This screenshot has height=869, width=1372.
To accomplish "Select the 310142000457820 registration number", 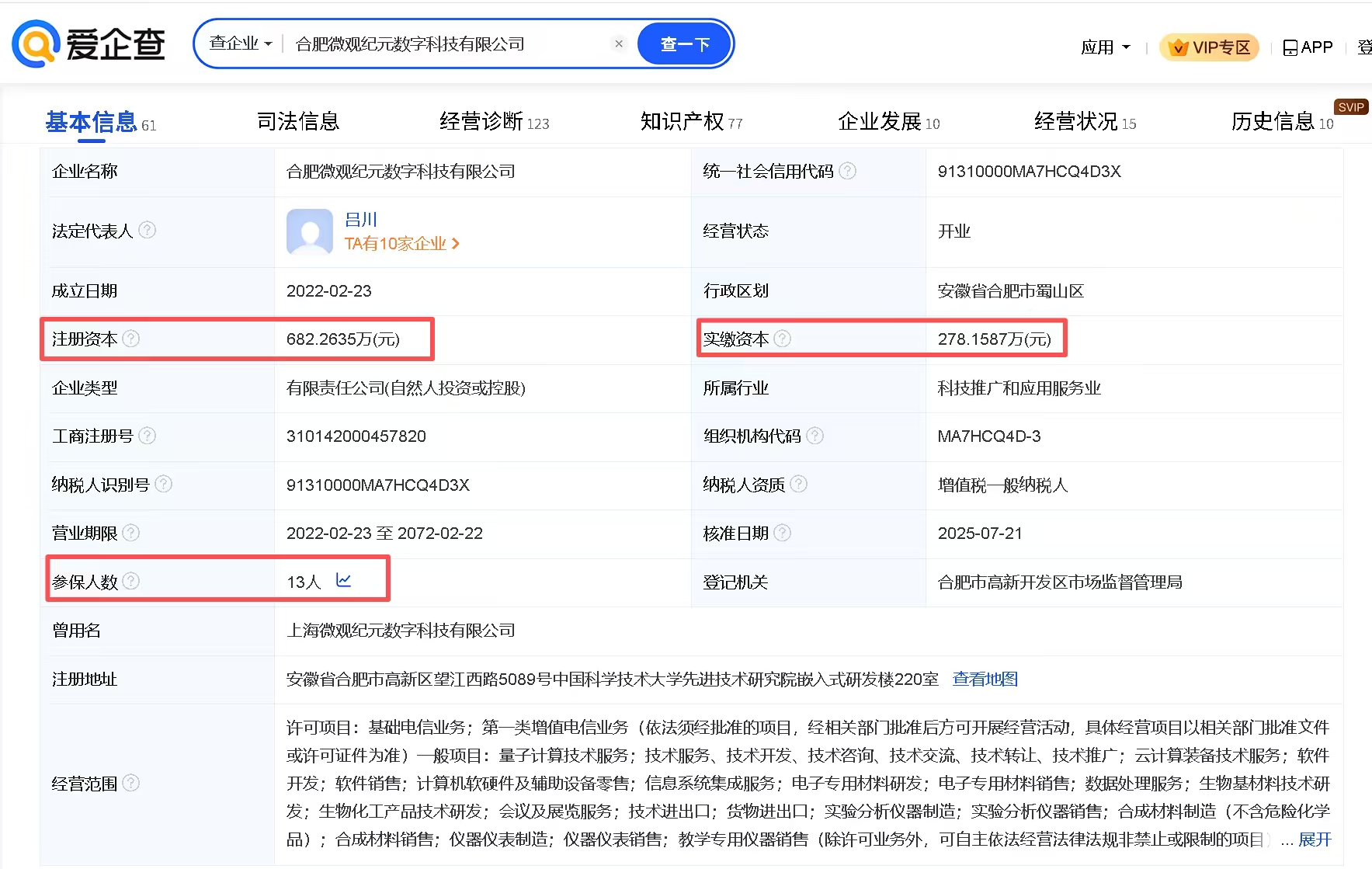I will [x=356, y=436].
